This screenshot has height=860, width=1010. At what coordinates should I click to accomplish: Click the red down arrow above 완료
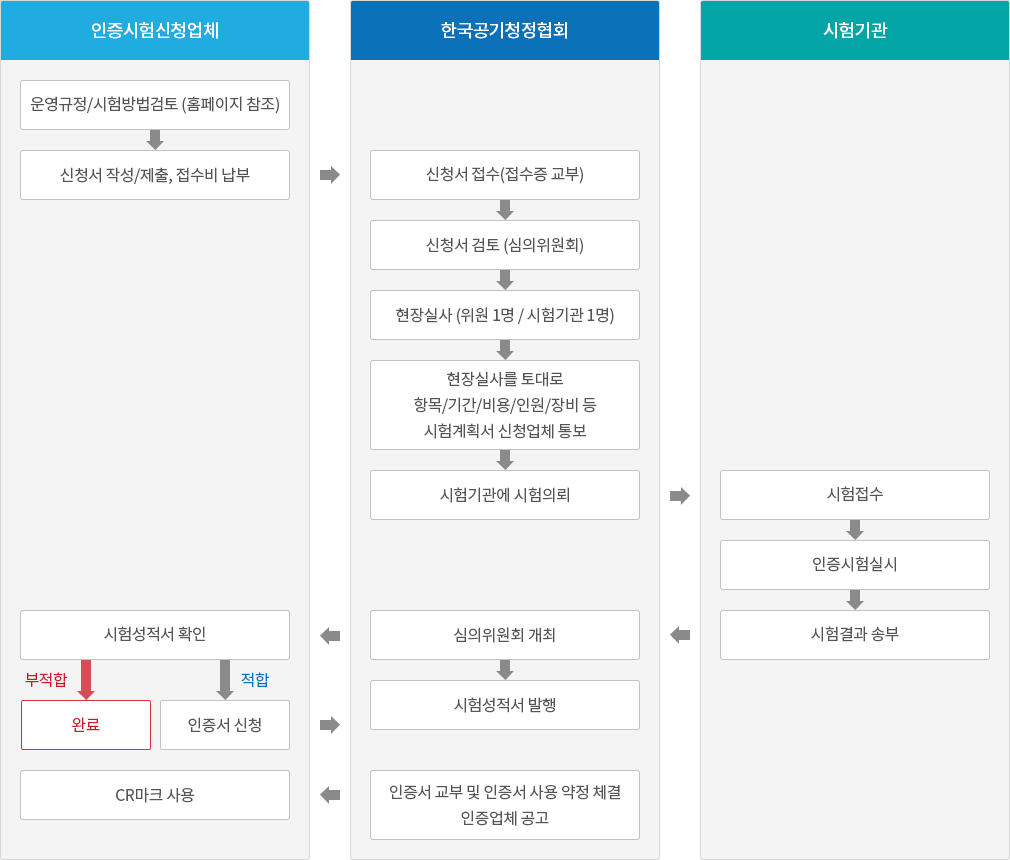pos(86,680)
